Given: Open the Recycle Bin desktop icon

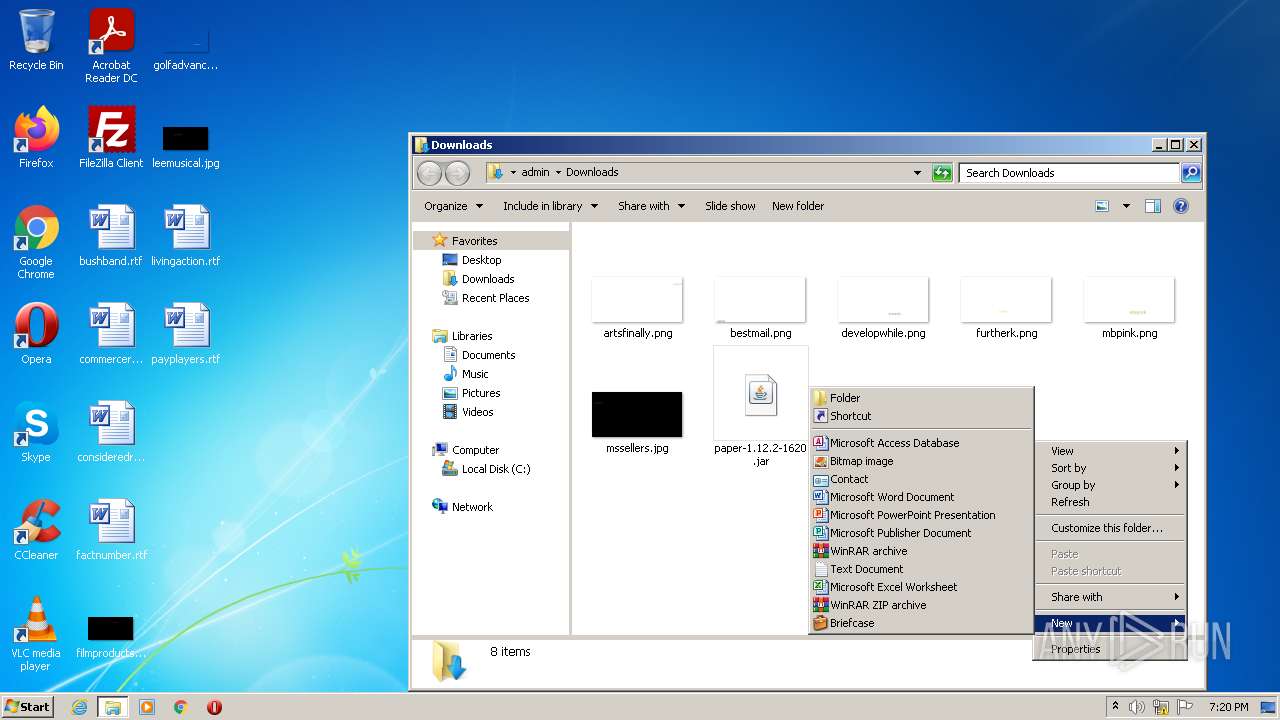Looking at the screenshot, I should point(36,40).
